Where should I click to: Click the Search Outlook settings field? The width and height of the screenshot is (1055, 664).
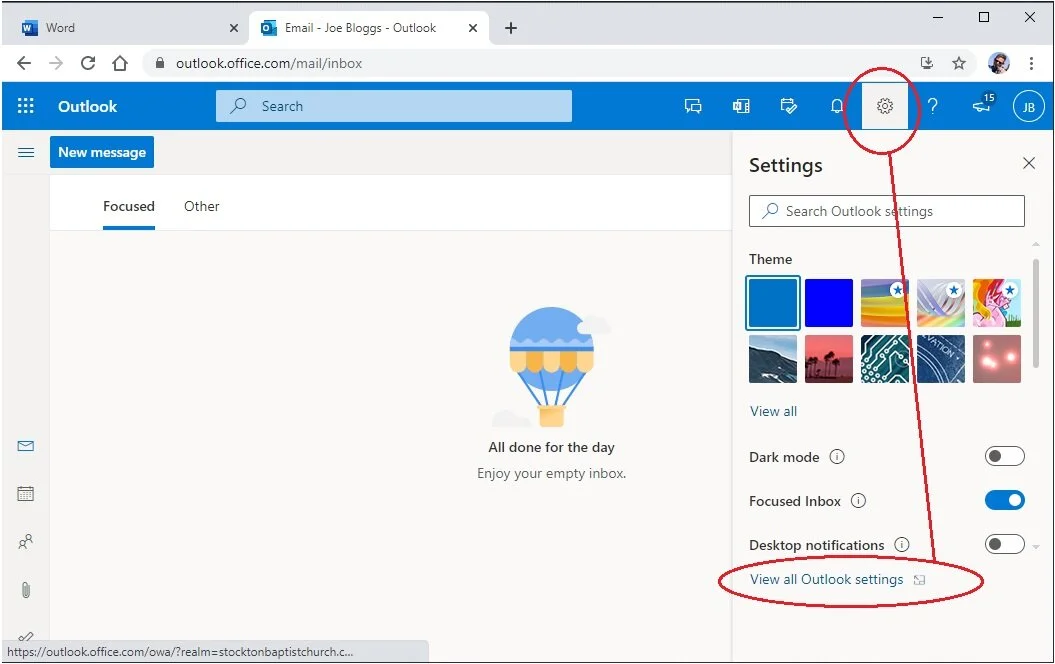[x=887, y=211]
